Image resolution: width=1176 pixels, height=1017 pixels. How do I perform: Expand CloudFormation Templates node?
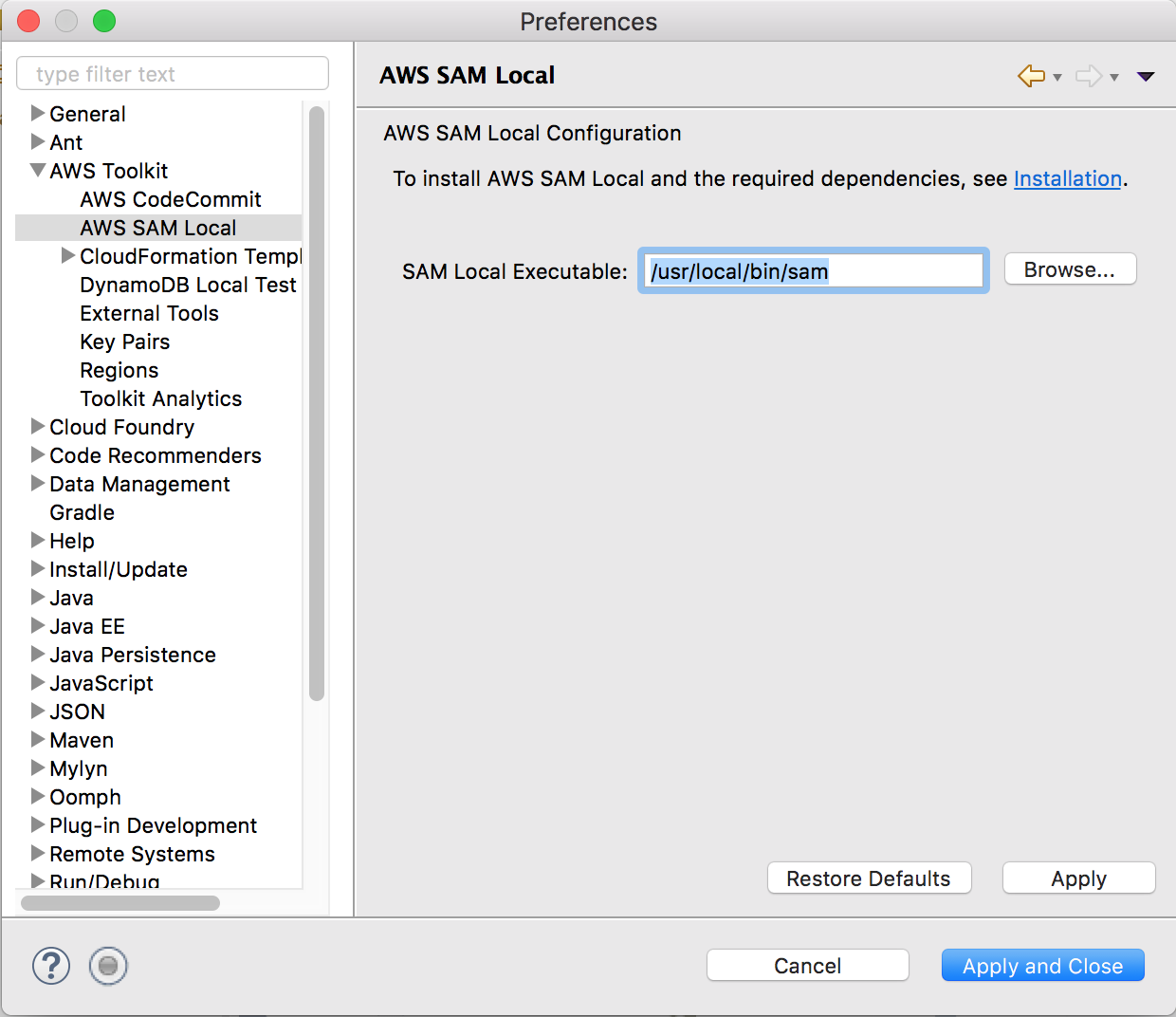click(68, 255)
